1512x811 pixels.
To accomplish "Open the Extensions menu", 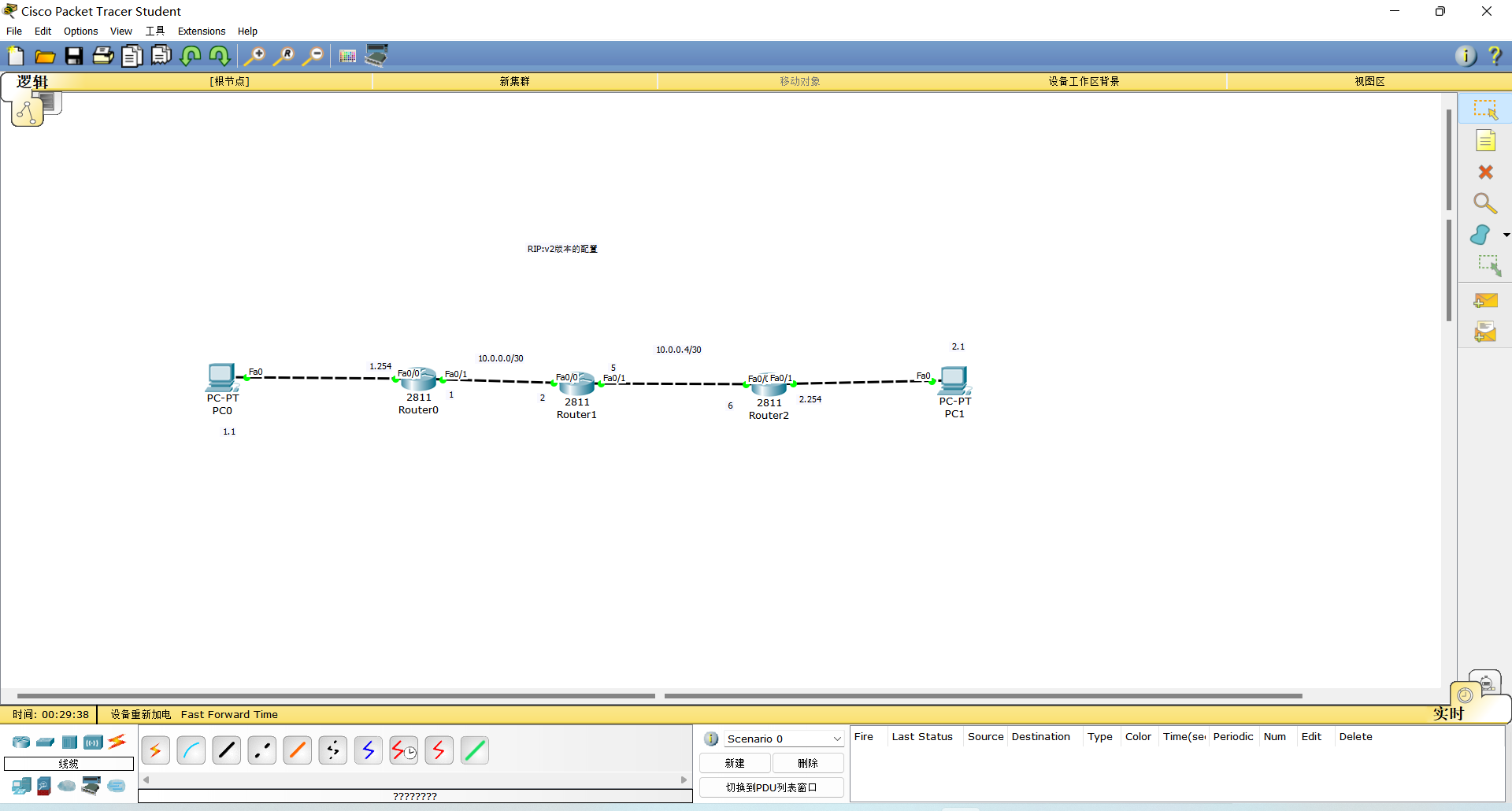I will tap(201, 31).
